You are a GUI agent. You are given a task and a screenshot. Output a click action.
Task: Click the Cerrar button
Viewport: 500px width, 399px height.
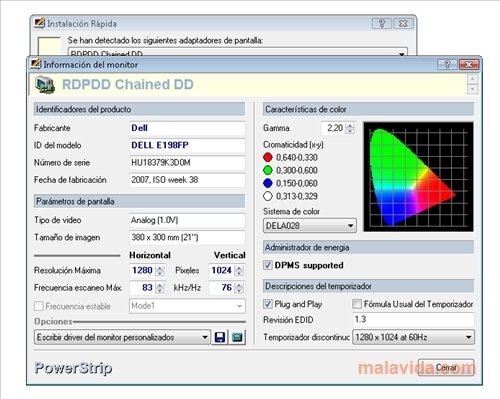point(446,367)
